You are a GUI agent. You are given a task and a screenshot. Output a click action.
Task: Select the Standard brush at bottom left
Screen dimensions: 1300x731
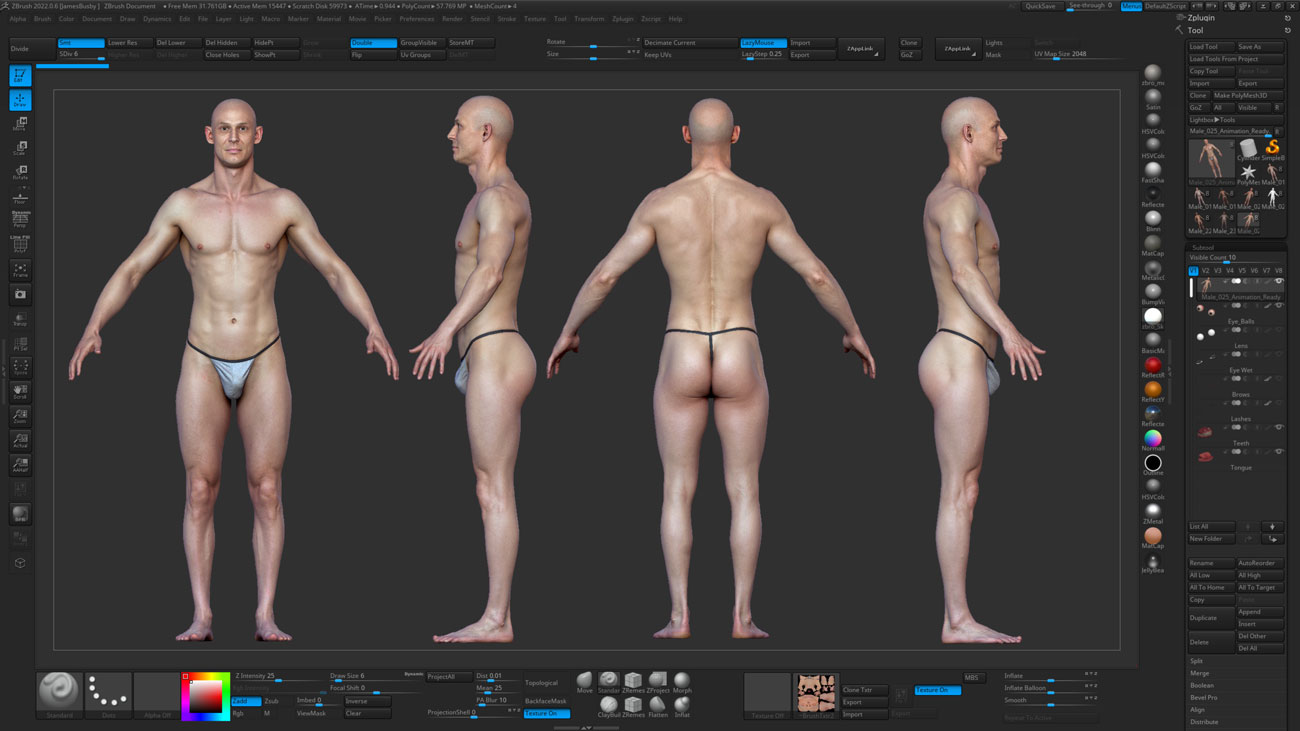58,690
